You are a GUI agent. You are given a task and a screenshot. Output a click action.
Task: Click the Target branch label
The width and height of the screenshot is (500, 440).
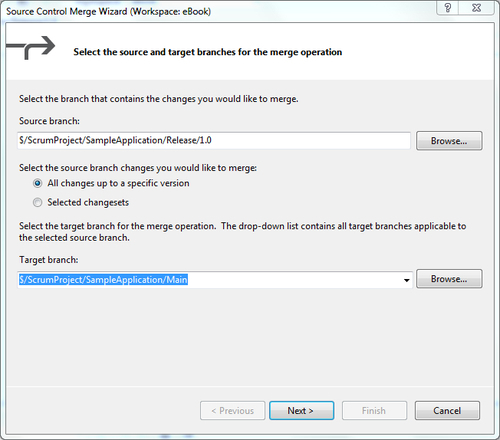coord(49,260)
